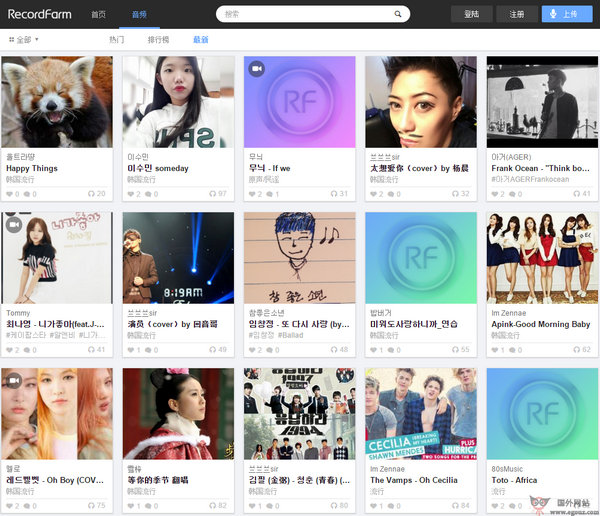This screenshot has width=600, height=516.
Task: Click the RecordFarm logo
Action: point(38,14)
